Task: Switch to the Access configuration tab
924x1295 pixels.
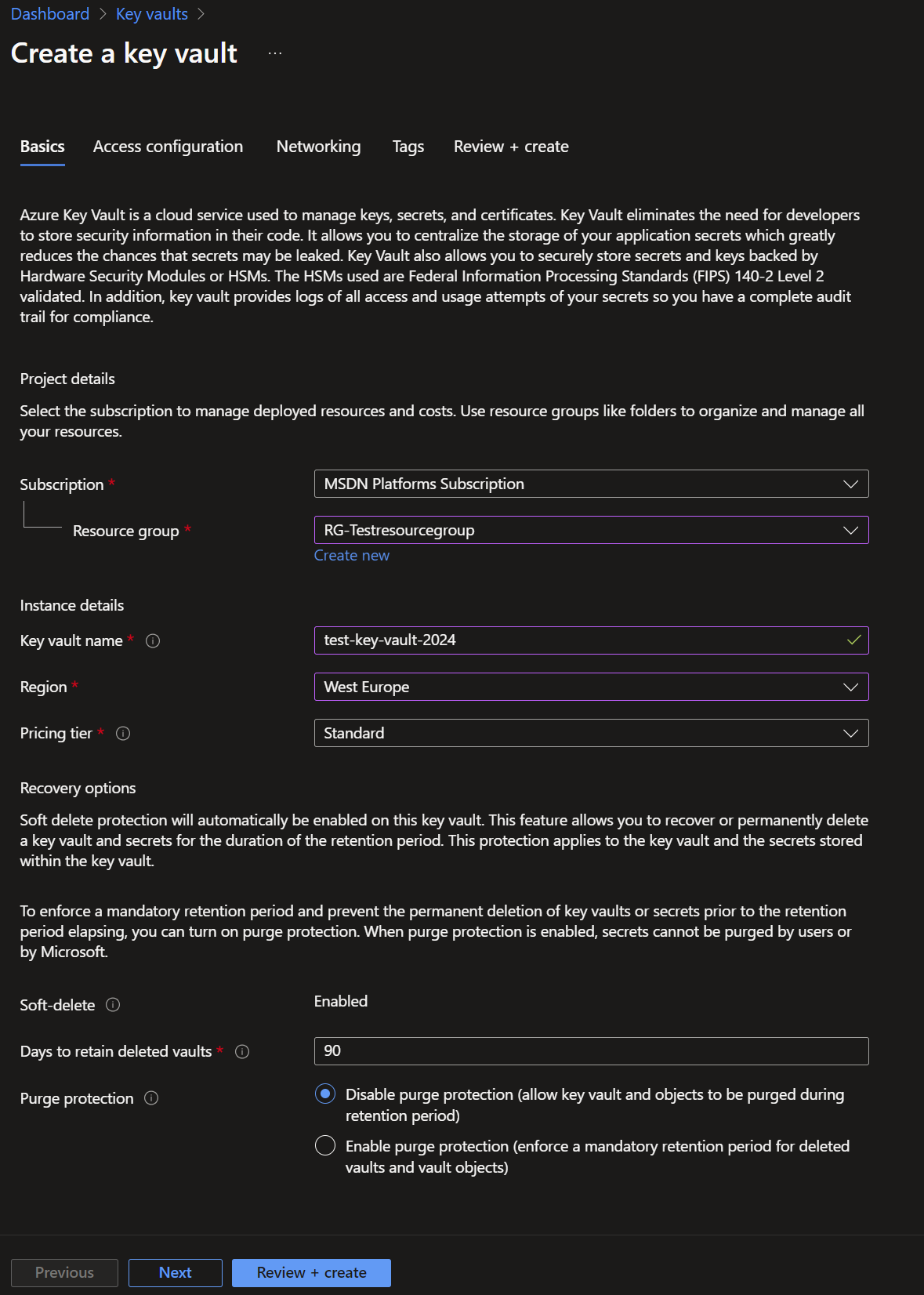Action: click(x=168, y=147)
